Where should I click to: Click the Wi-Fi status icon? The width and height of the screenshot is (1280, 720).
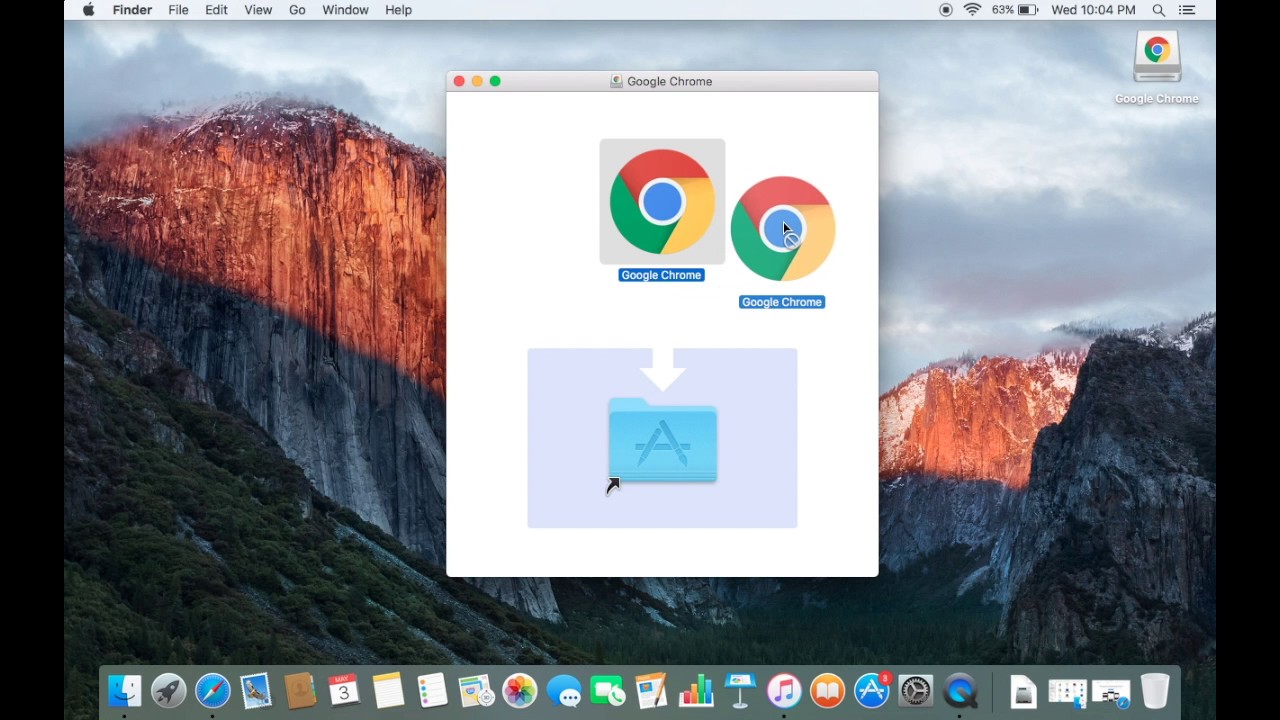coord(972,10)
